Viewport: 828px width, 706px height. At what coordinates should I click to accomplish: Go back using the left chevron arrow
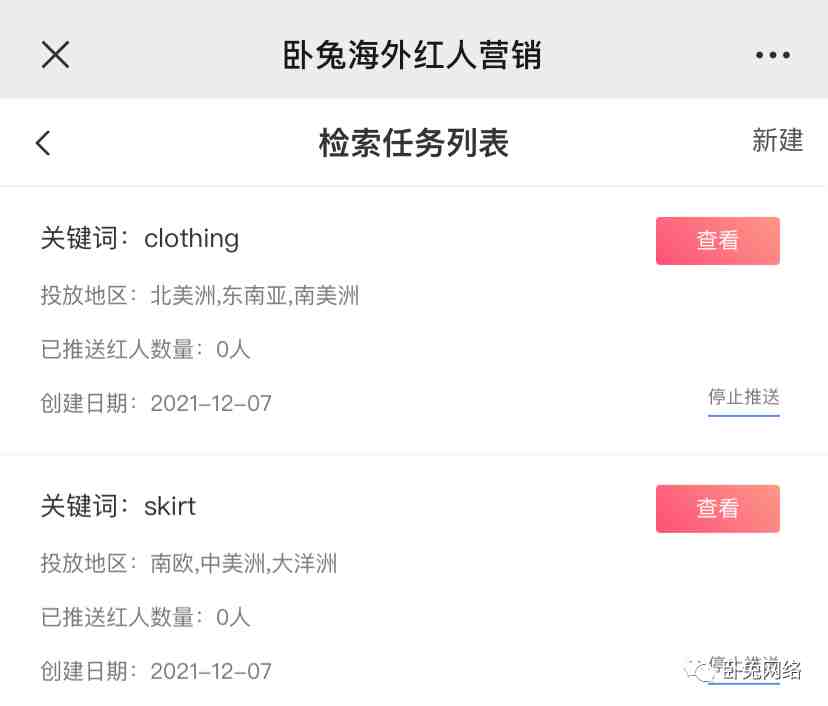[43, 143]
